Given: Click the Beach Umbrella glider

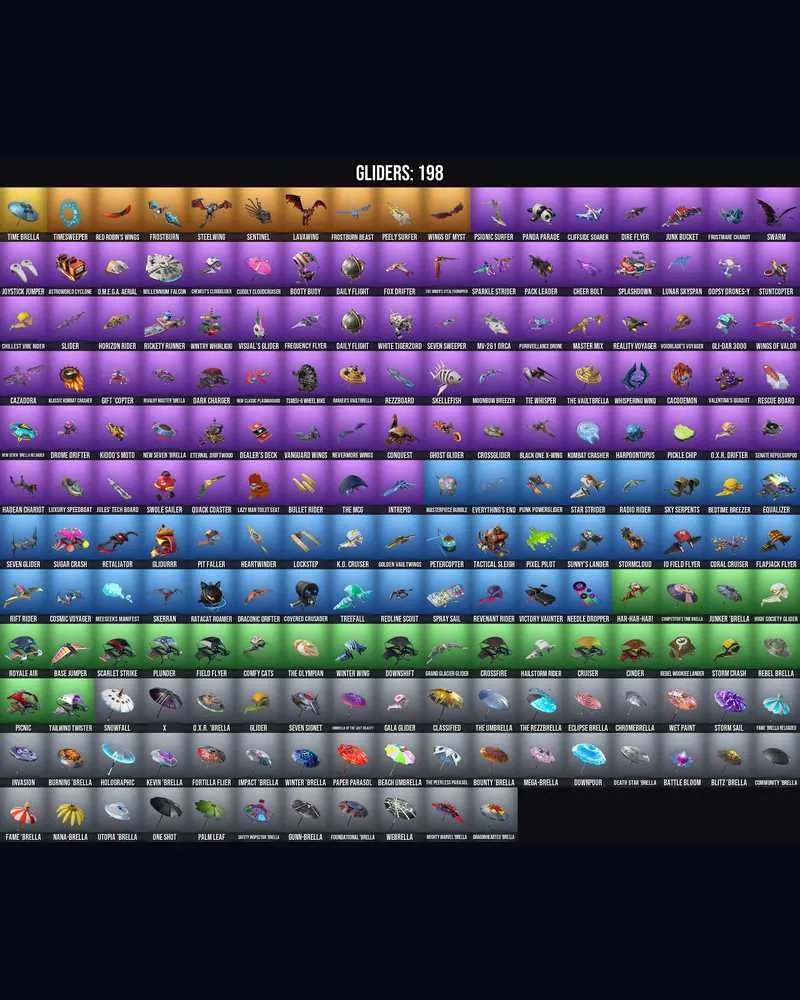Looking at the screenshot, I should pyautogui.click(x=399, y=760).
